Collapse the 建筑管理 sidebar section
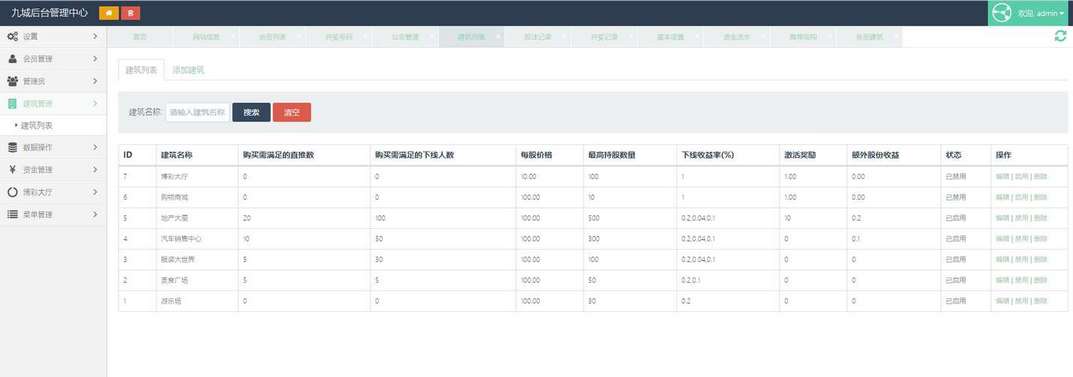The image size is (1073, 377). [53, 103]
